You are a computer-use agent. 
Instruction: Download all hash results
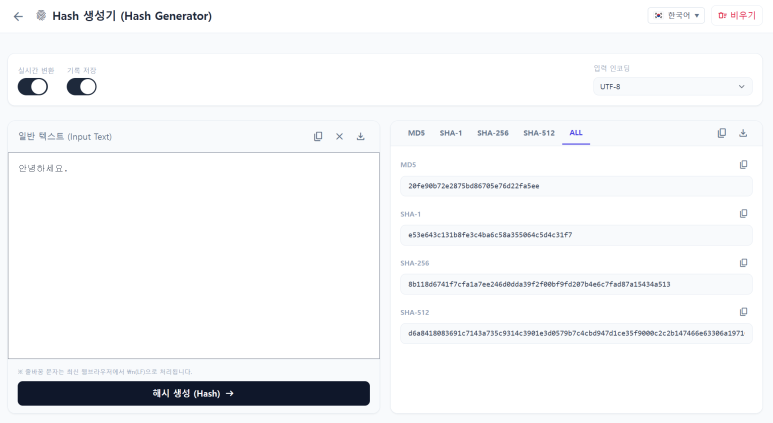[x=743, y=133]
